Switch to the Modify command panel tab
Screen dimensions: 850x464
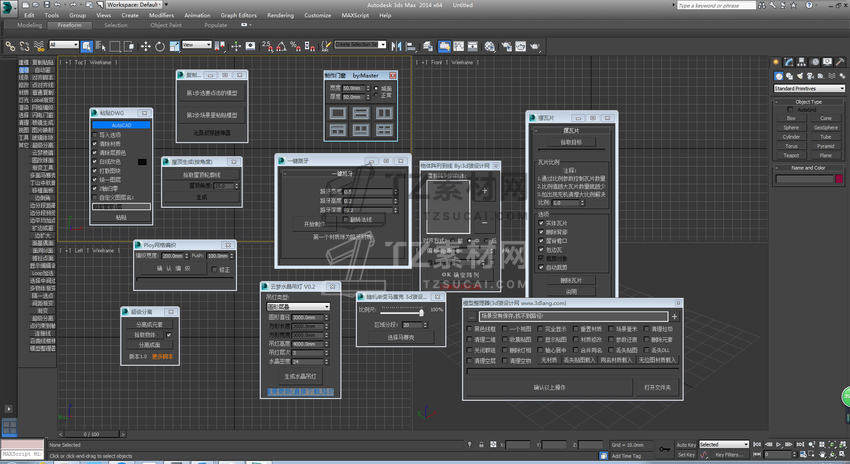(789, 62)
